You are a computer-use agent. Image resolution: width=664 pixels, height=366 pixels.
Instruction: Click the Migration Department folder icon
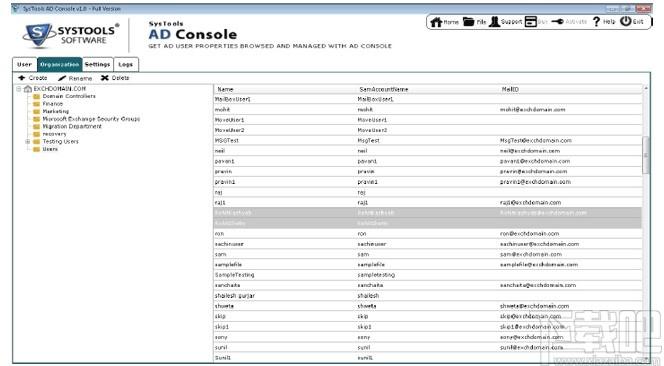pos(37,127)
